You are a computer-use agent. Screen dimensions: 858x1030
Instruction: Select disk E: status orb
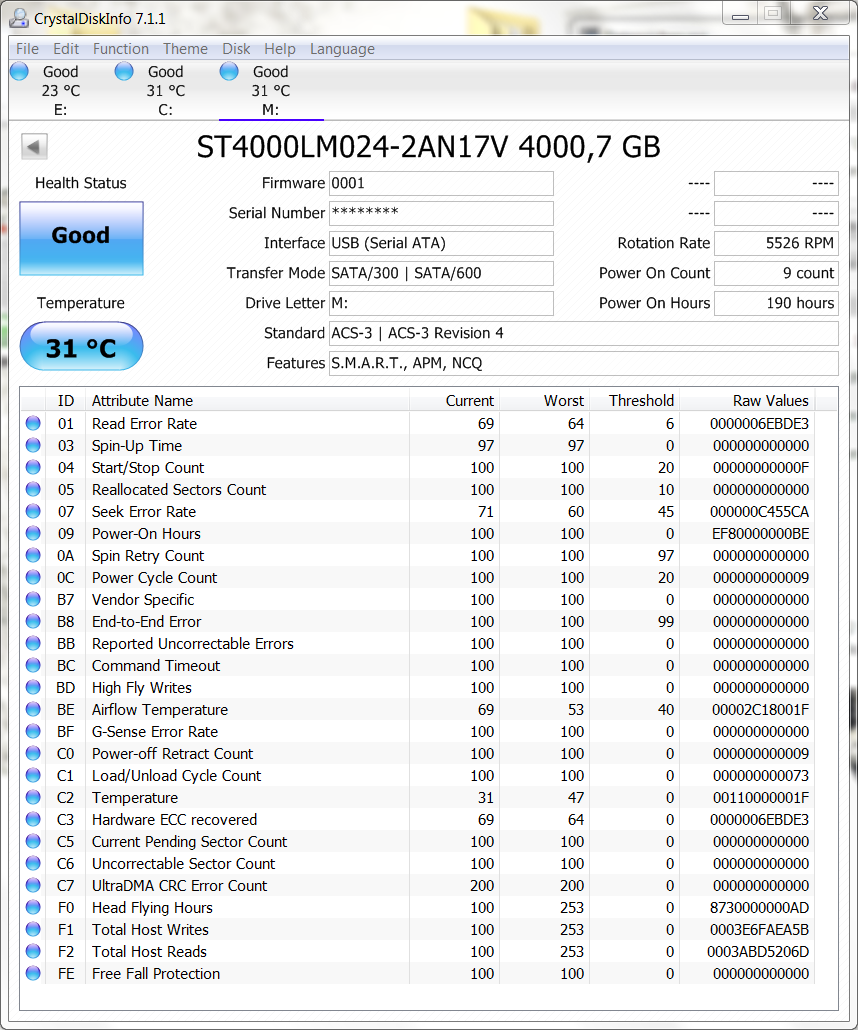pos(19,71)
